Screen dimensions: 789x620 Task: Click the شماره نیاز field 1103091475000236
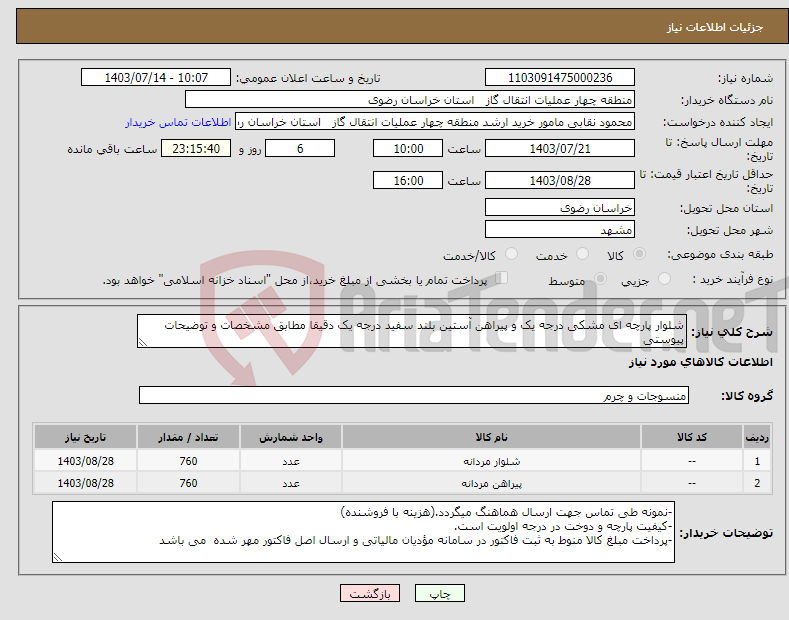(560, 78)
